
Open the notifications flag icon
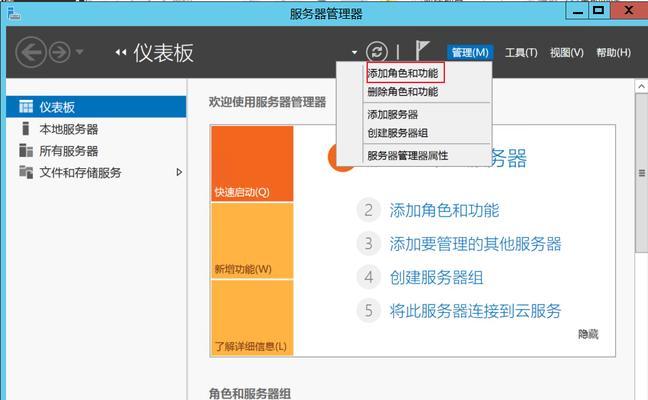tap(422, 50)
